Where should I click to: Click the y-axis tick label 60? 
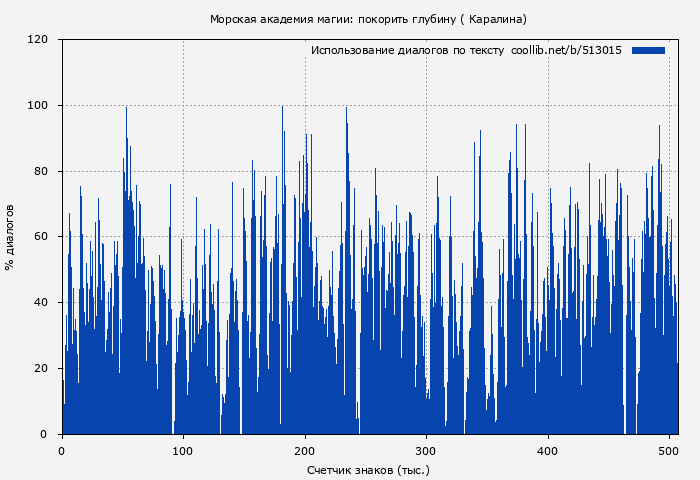coord(41,237)
